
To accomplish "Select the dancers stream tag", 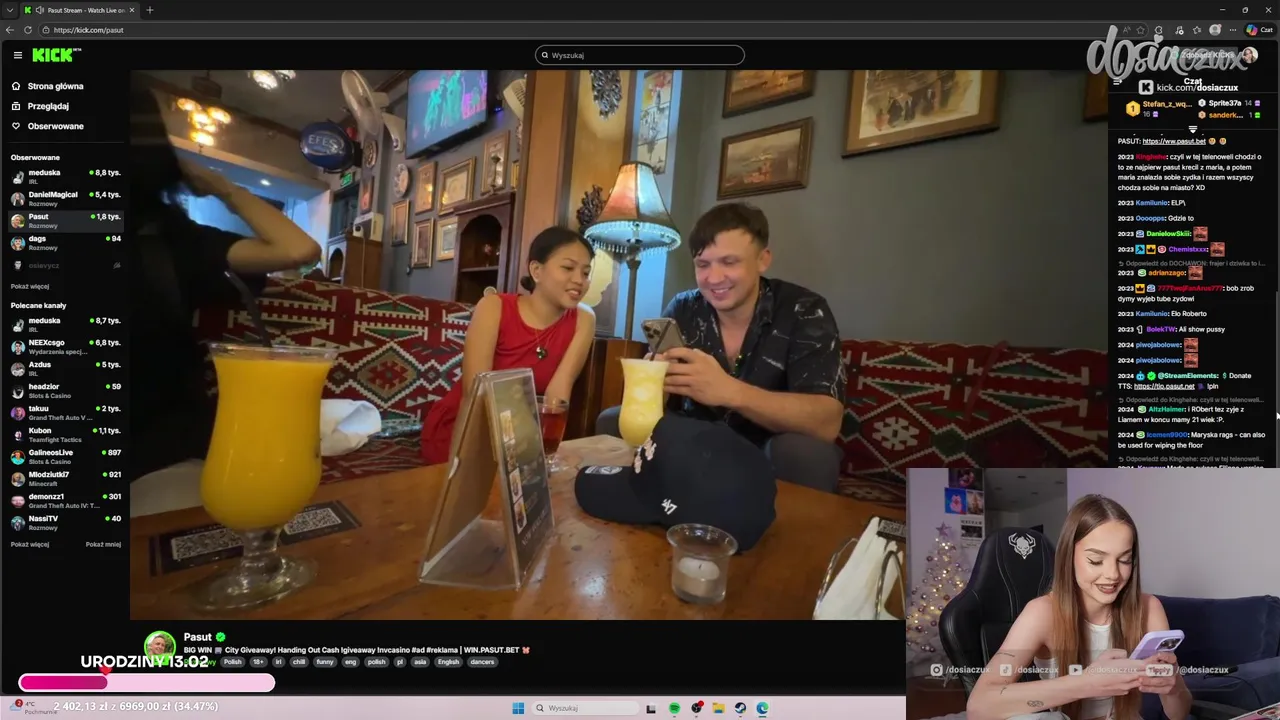I will tap(482, 662).
